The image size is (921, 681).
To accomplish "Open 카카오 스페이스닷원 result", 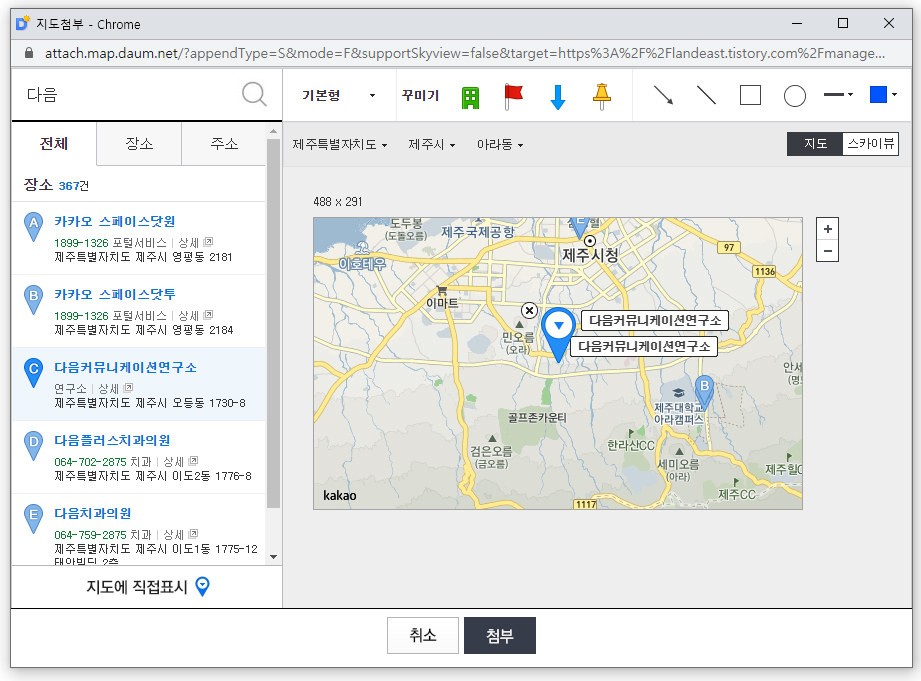I will 115,222.
